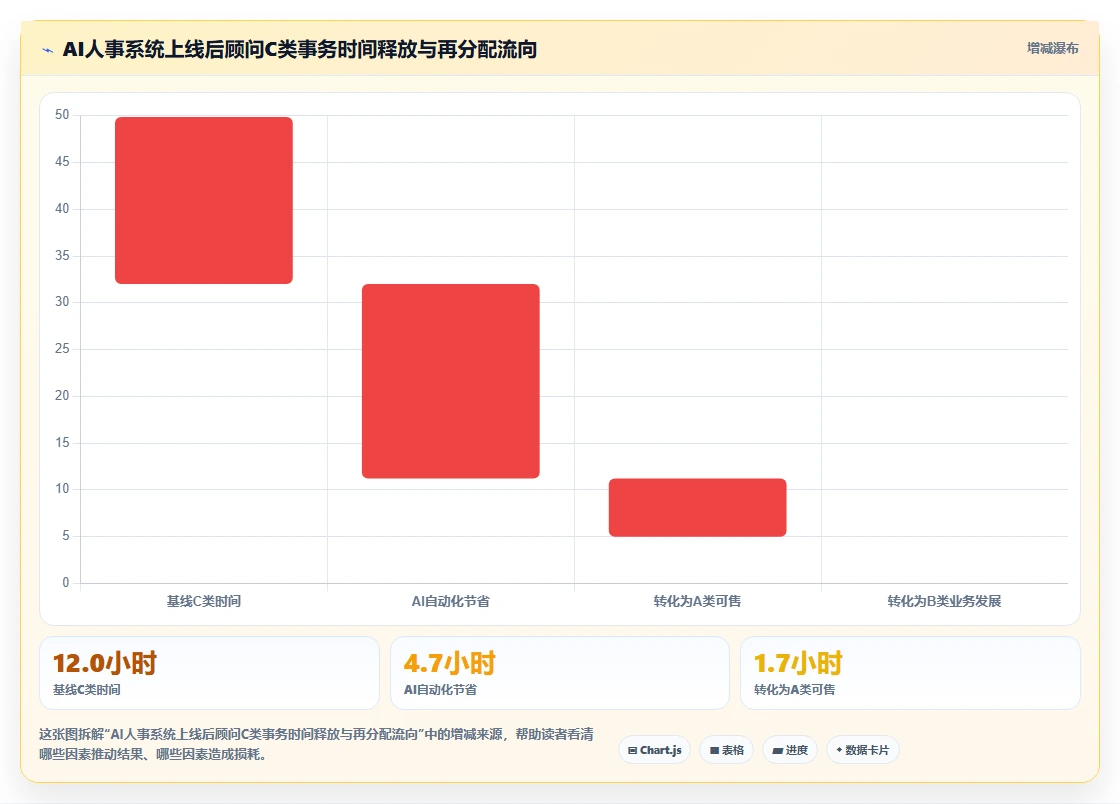Click the 12.0小时 value in first card

tap(105, 663)
